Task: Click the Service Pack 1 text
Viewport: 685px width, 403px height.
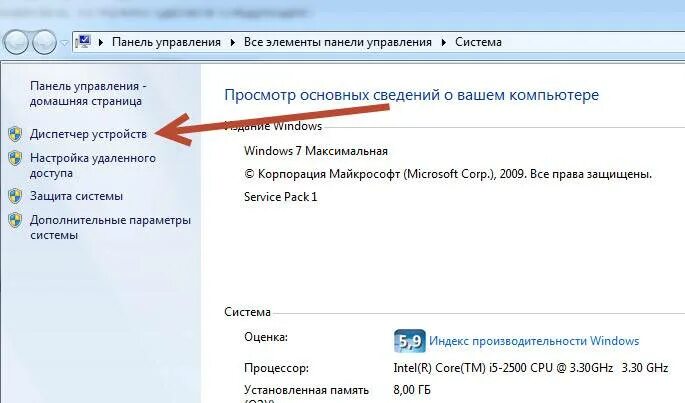Action: (x=280, y=197)
